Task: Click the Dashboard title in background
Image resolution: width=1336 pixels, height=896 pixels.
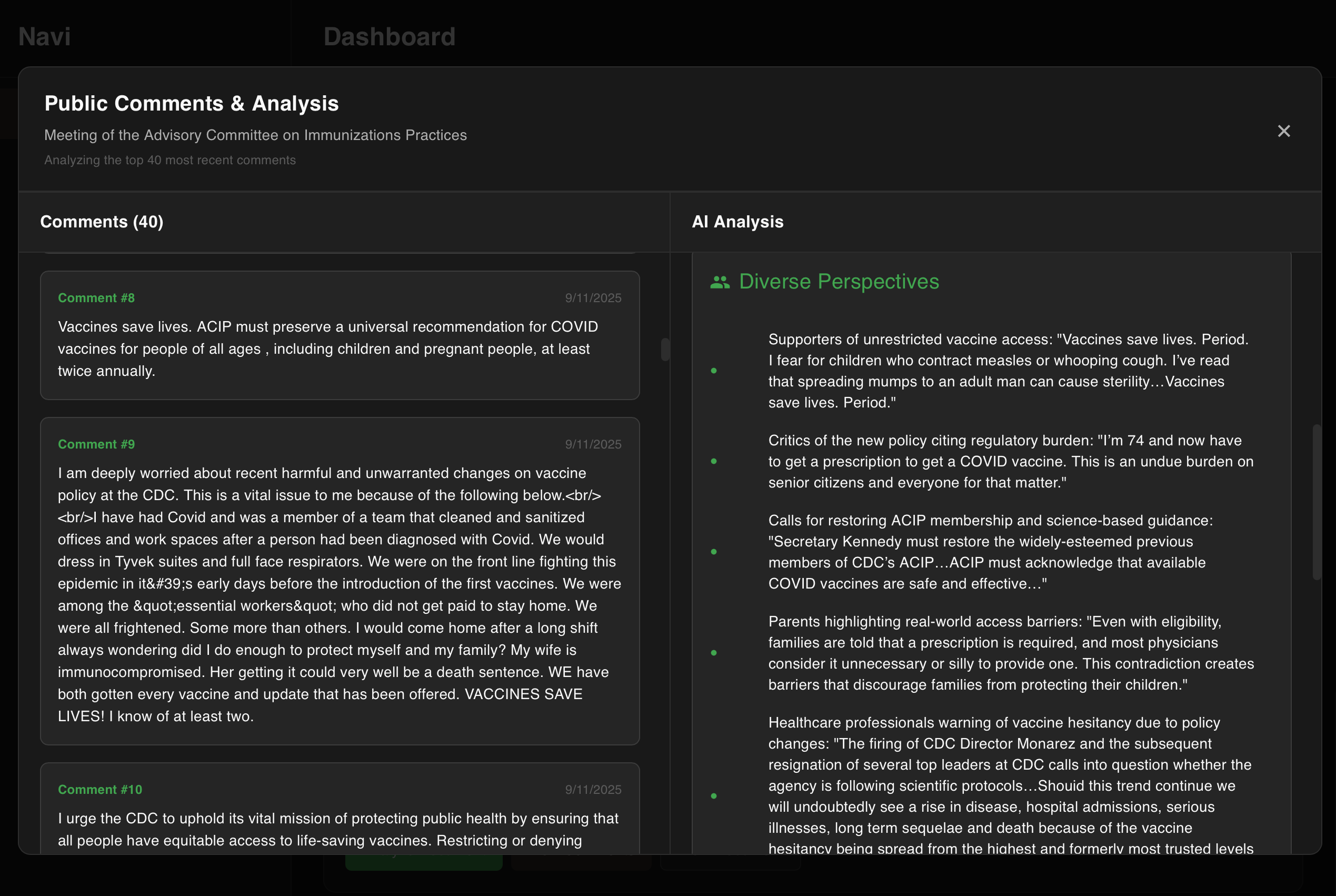Action: 389,36
